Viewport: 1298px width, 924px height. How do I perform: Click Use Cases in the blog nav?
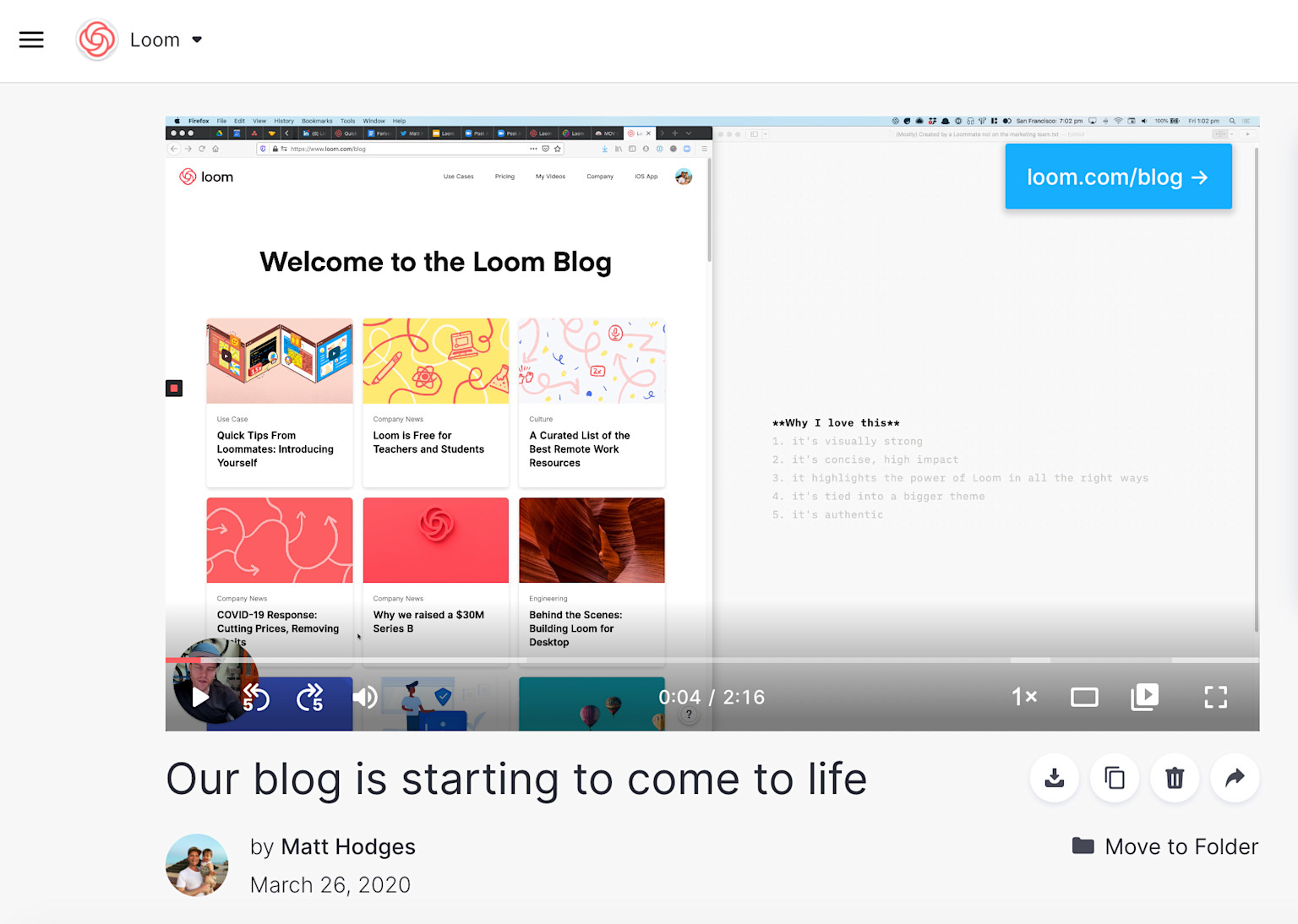pyautogui.click(x=459, y=177)
